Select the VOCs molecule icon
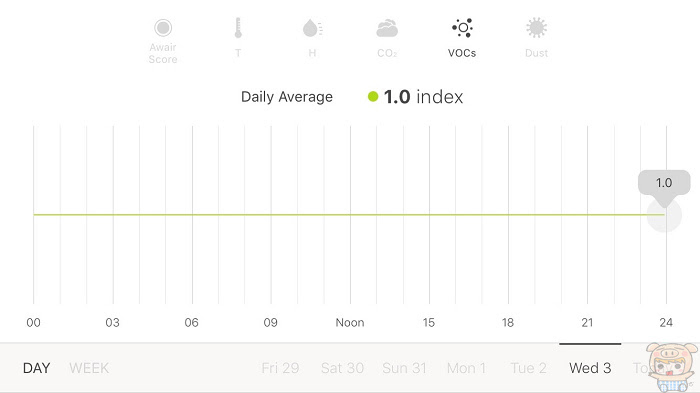This screenshot has width=700, height=393. 462,28
